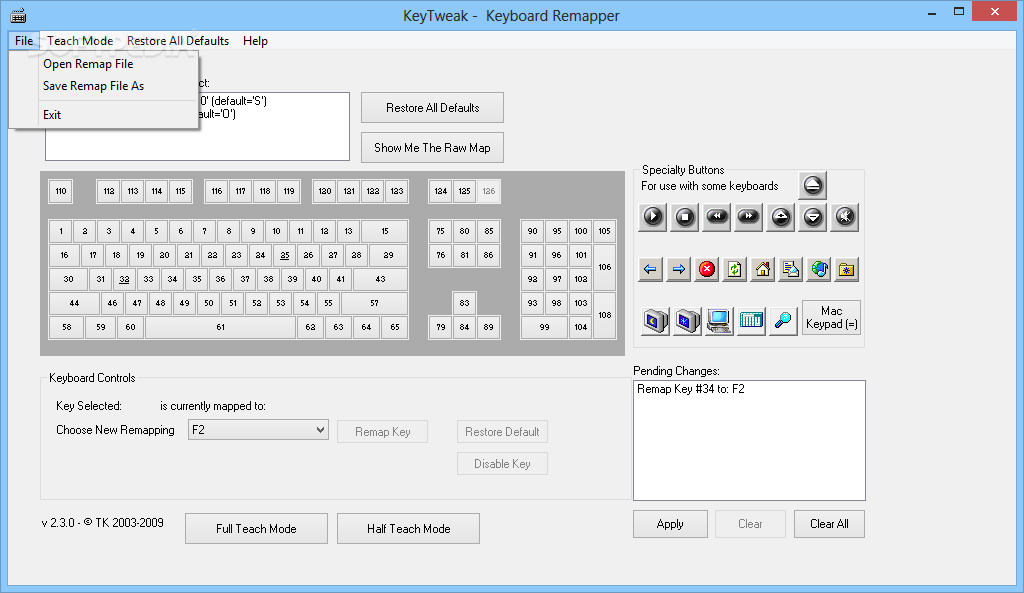Image resolution: width=1024 pixels, height=593 pixels.
Task: Click the Eject specialty button
Action: pyautogui.click(x=812, y=185)
